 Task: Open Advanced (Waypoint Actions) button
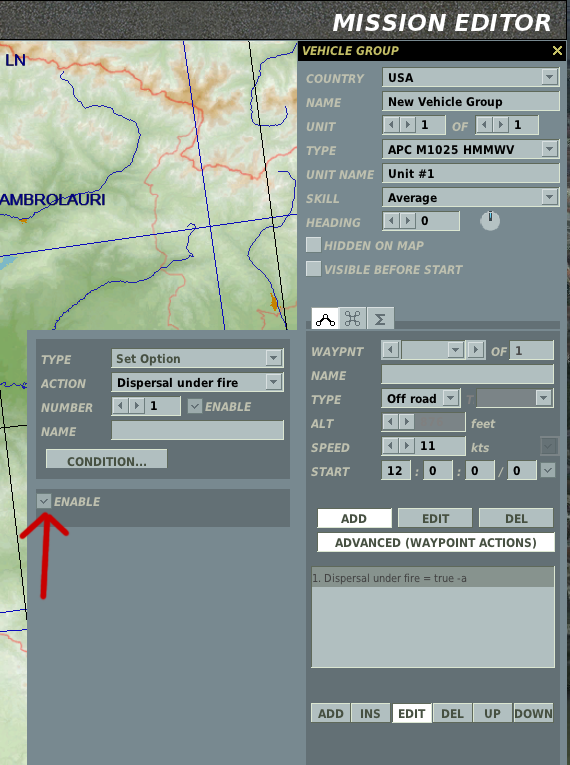pos(436,543)
